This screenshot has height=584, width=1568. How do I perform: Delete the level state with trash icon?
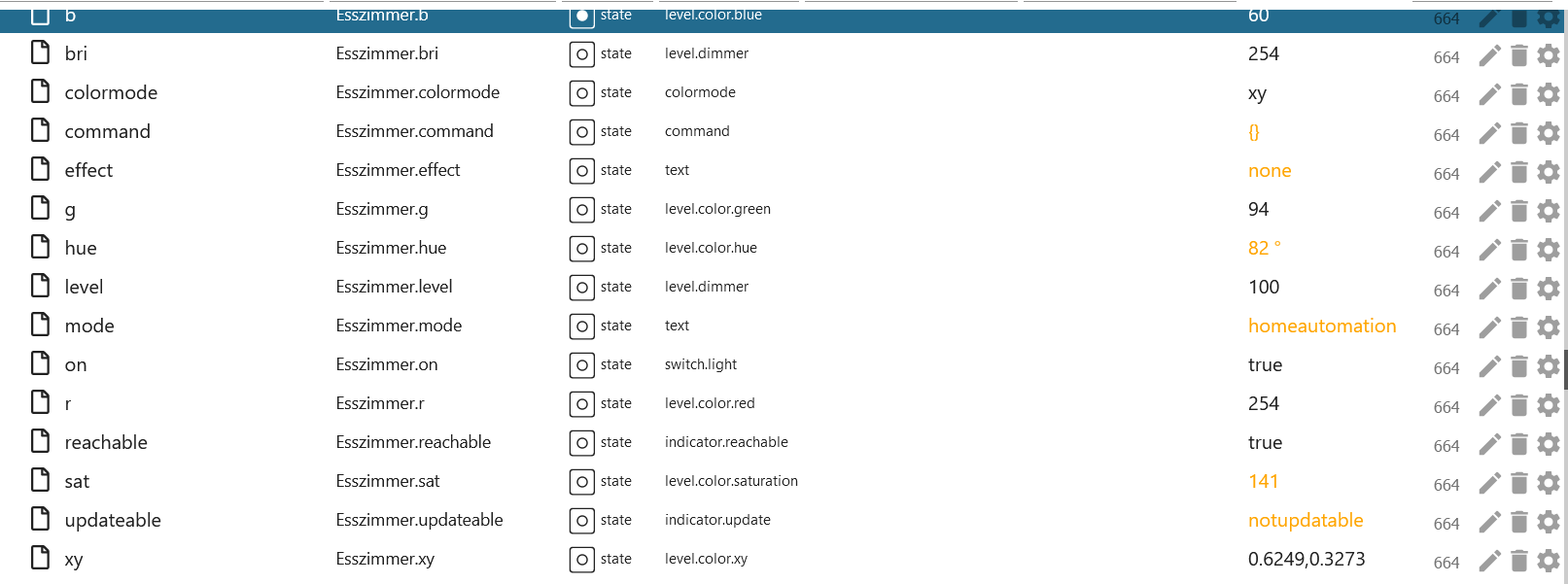click(1519, 289)
